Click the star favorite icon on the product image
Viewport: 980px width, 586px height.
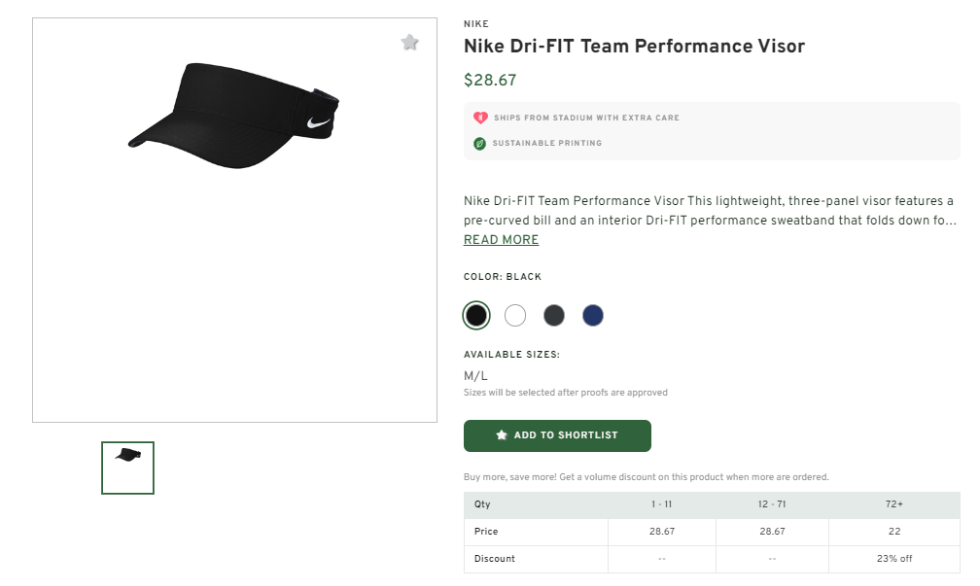click(410, 42)
